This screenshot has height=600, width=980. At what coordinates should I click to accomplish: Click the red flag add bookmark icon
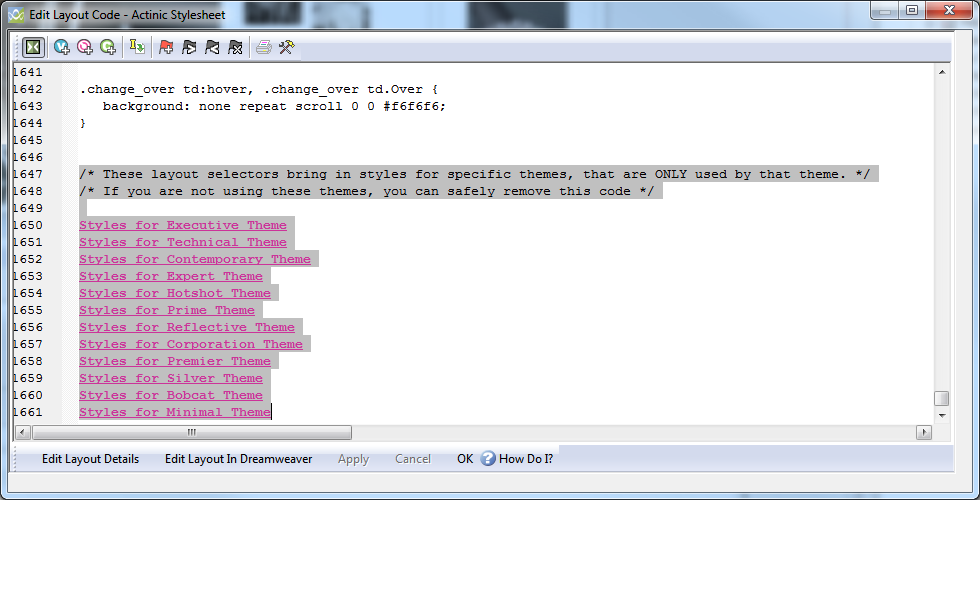pos(166,47)
